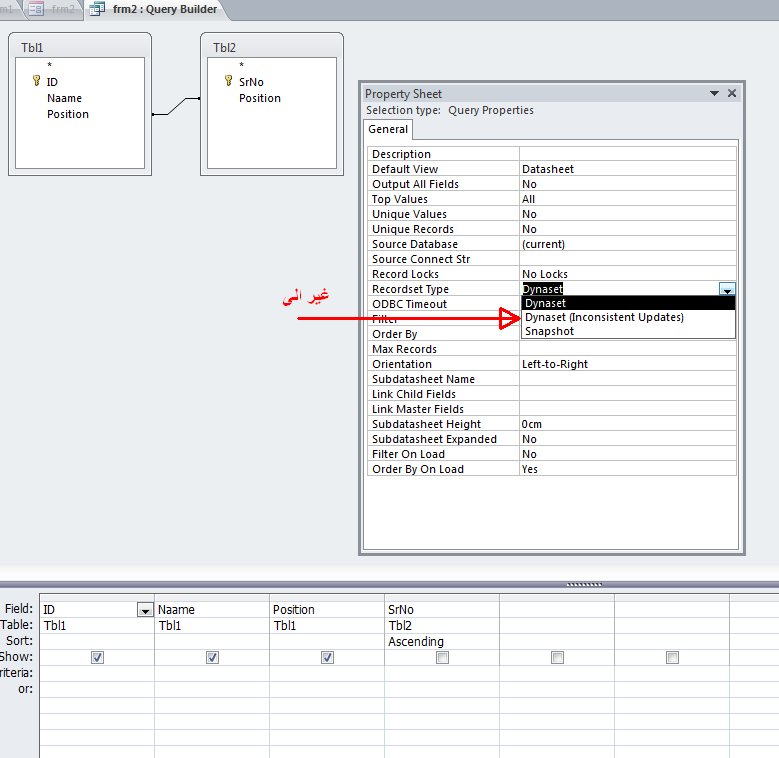
Task: Click the frm2 form tab icon
Action: point(36,9)
